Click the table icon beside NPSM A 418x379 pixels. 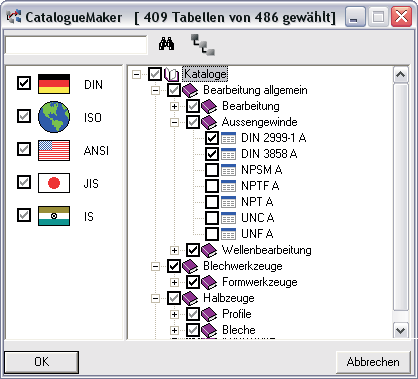[229, 170]
